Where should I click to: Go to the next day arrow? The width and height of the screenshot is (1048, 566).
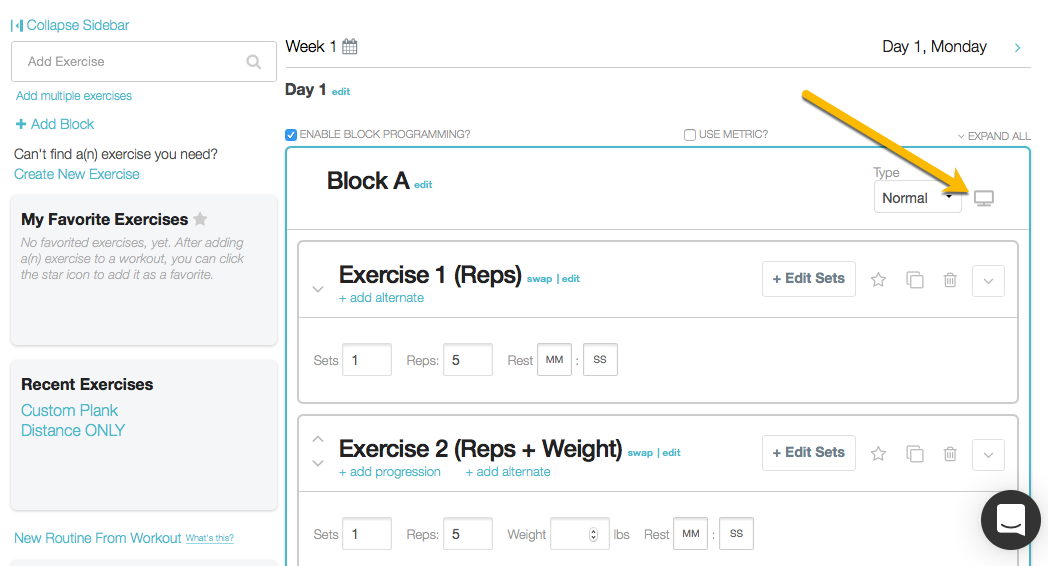click(1018, 47)
